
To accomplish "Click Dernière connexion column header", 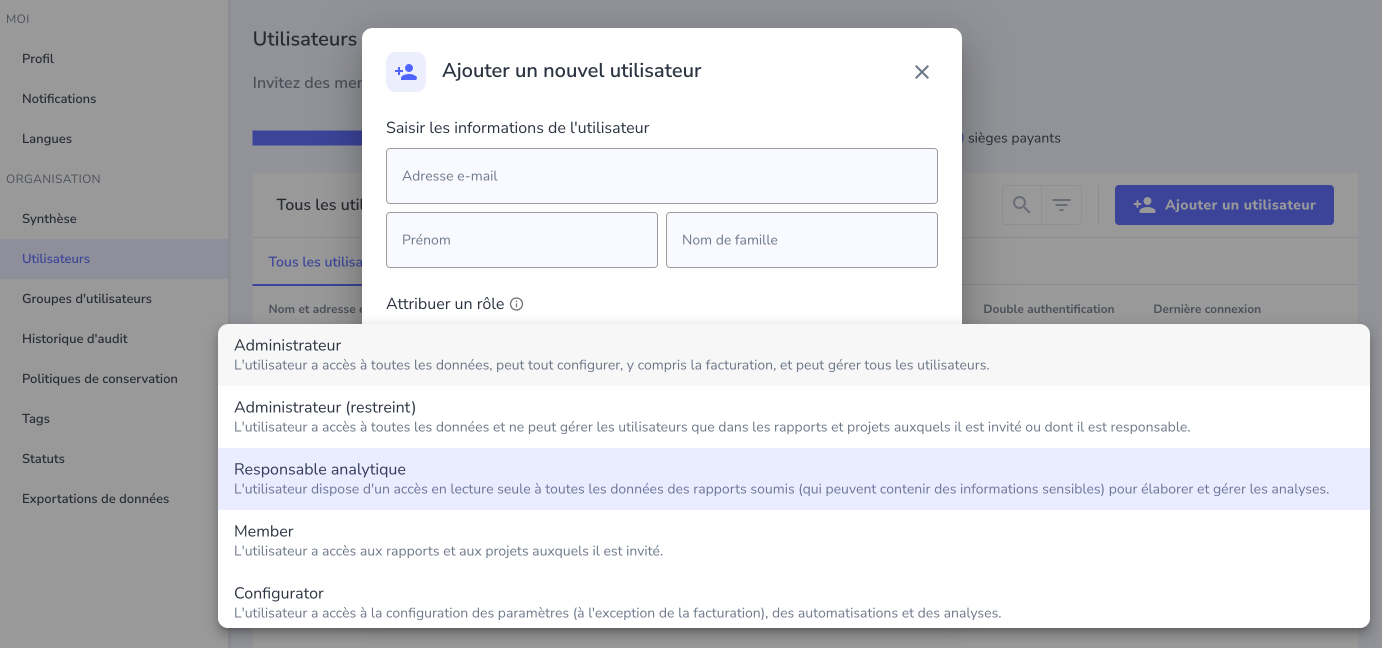I will click(1207, 309).
